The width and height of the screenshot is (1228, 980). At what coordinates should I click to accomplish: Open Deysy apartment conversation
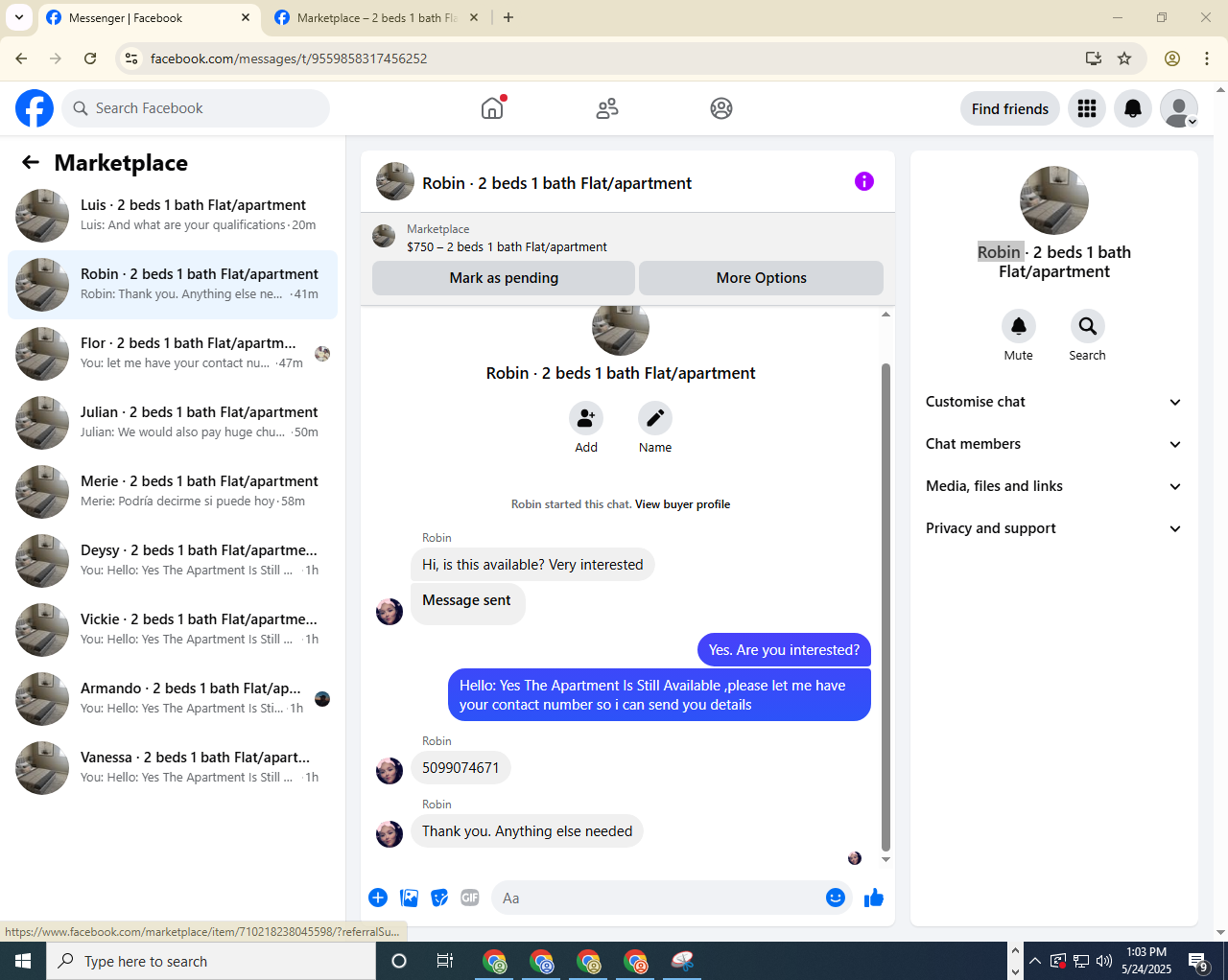pos(173,561)
